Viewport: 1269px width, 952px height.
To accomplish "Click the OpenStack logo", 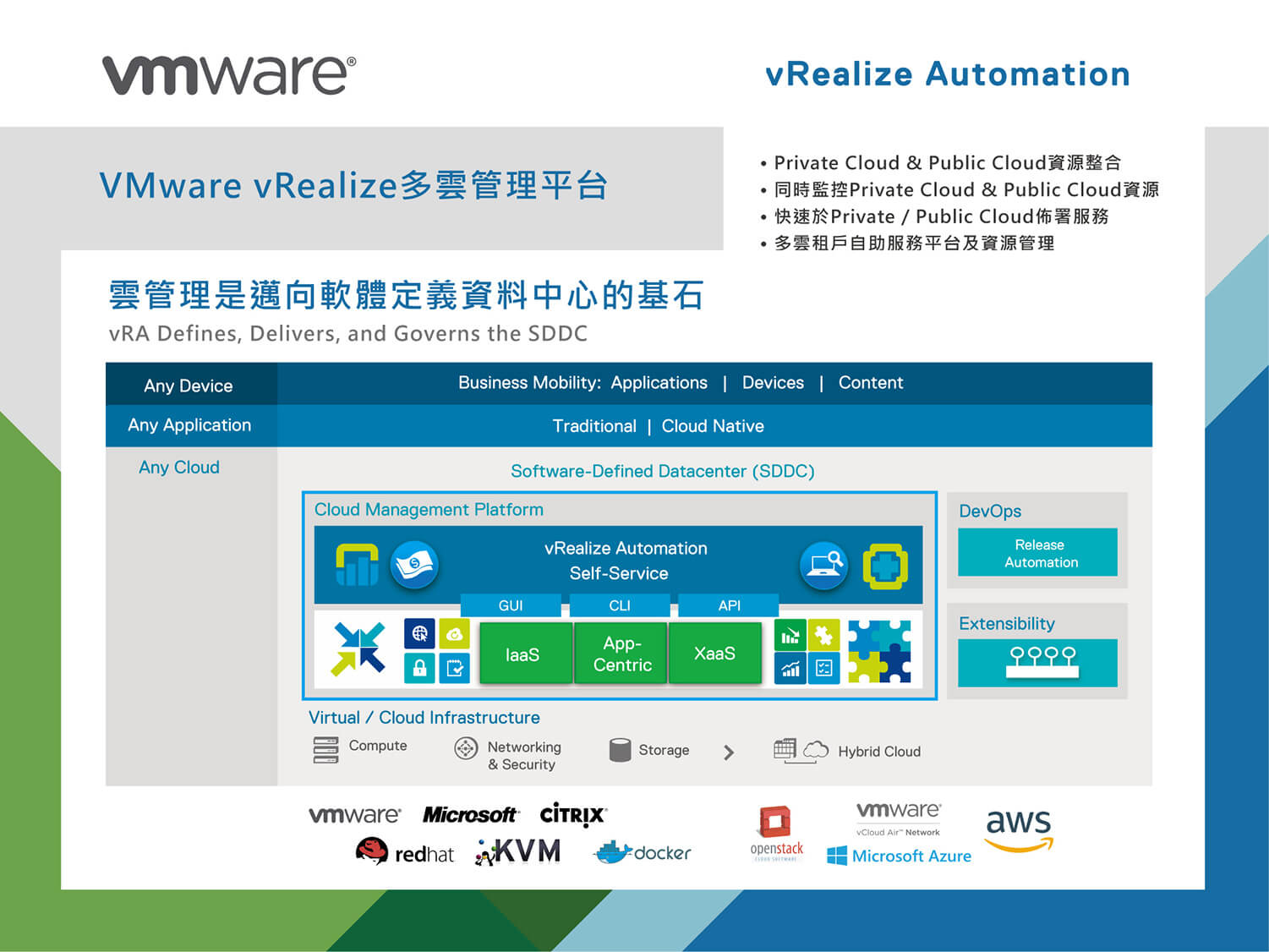I will (x=776, y=834).
